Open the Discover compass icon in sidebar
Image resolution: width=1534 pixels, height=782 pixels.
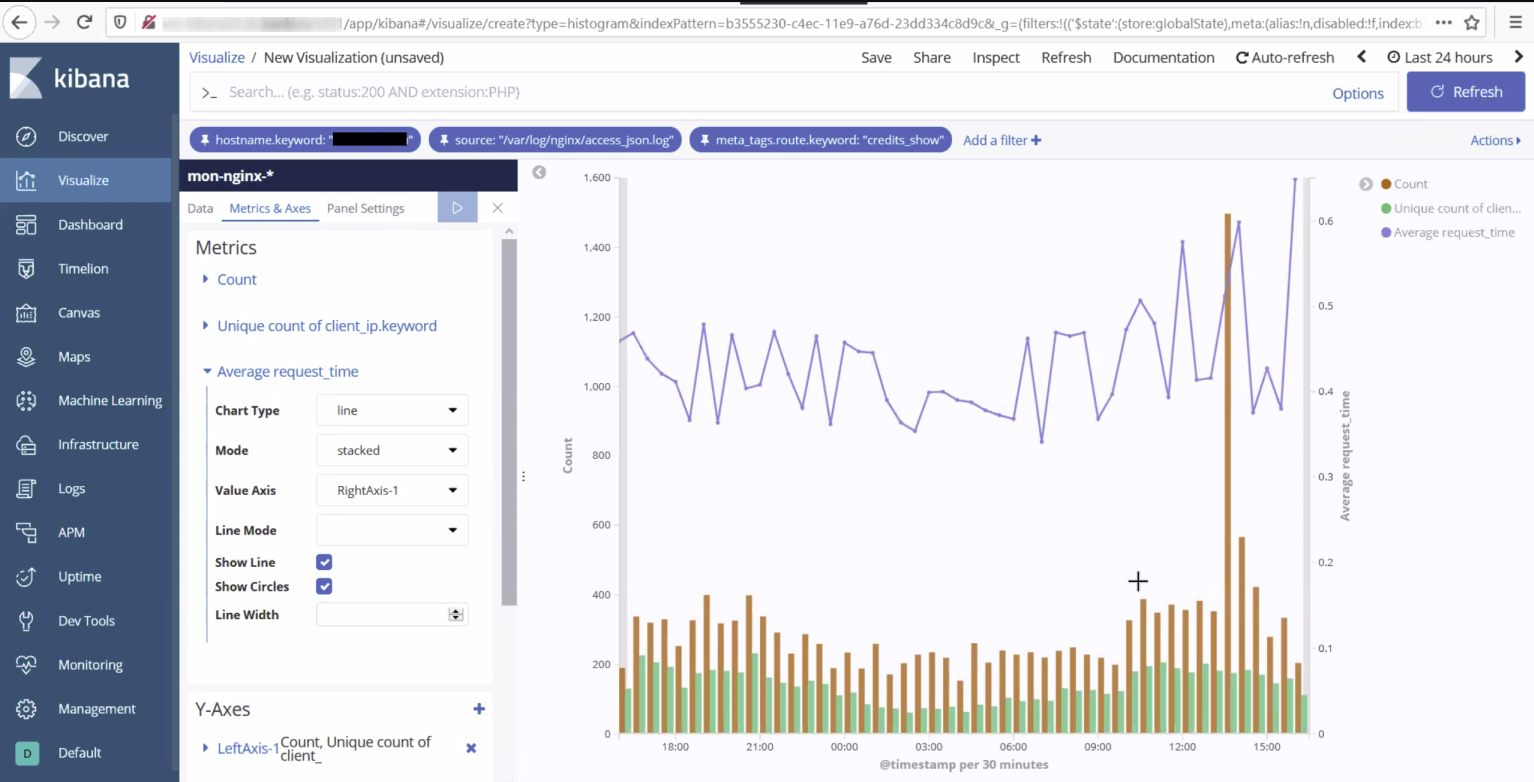point(27,137)
